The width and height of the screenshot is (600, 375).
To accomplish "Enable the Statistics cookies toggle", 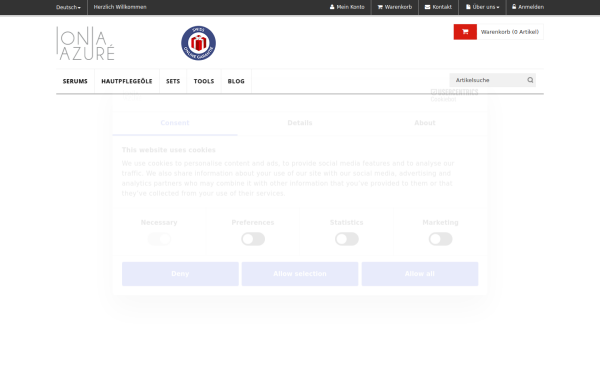I will pyautogui.click(x=347, y=239).
